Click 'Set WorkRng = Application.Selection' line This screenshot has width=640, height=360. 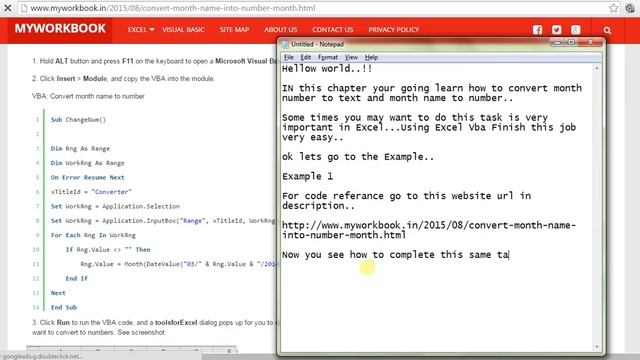[115, 207]
